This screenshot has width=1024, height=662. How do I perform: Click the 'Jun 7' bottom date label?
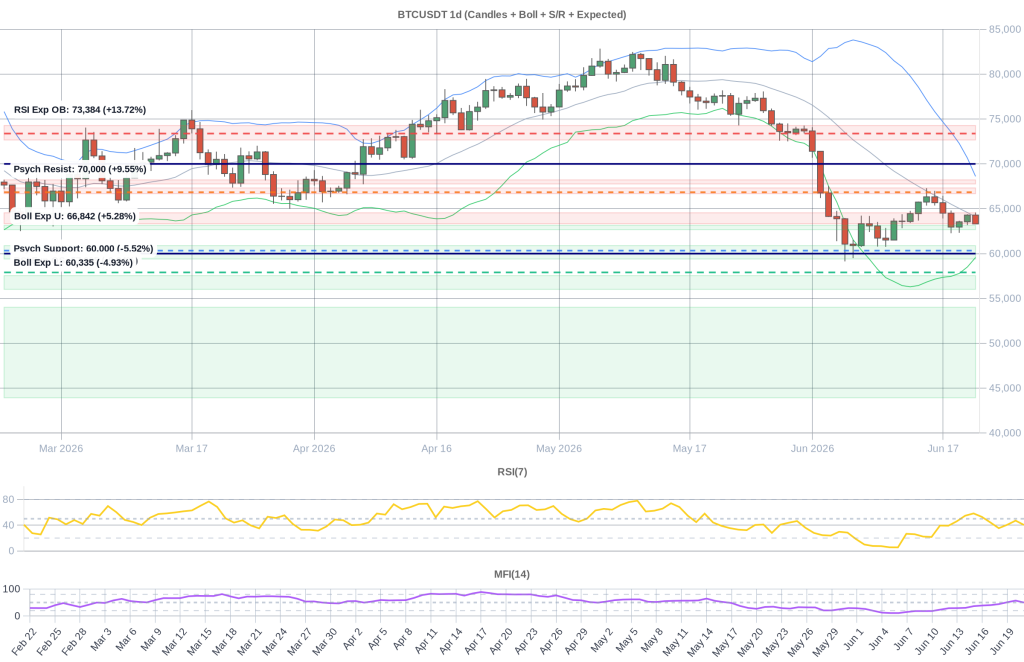901,640
